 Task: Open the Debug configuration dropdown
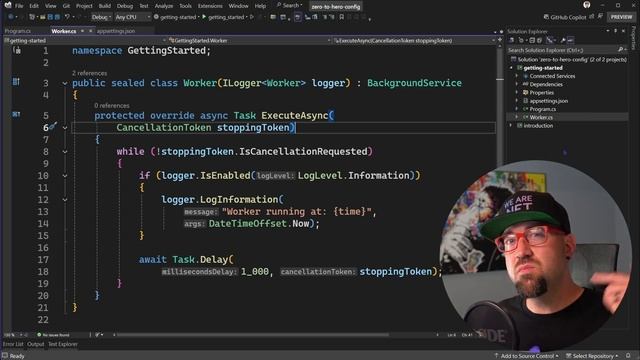point(101,17)
